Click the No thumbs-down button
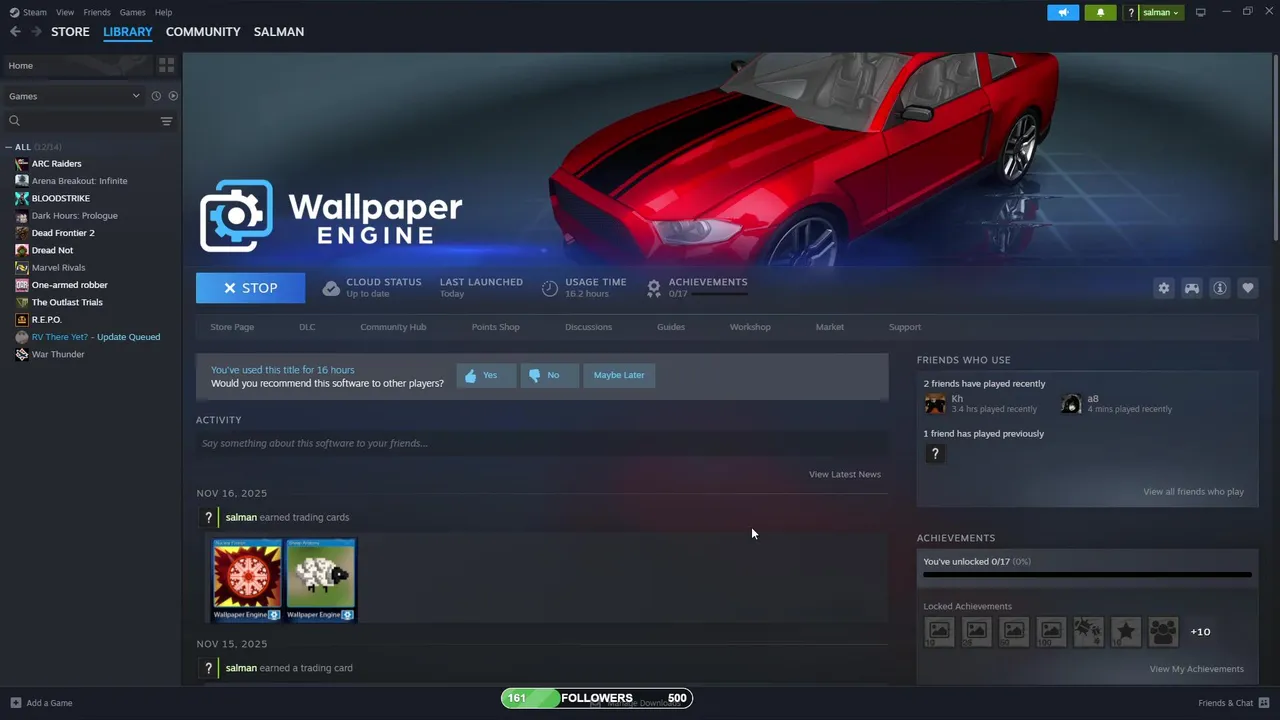Image resolution: width=1280 pixels, height=720 pixels. pyautogui.click(x=549, y=375)
